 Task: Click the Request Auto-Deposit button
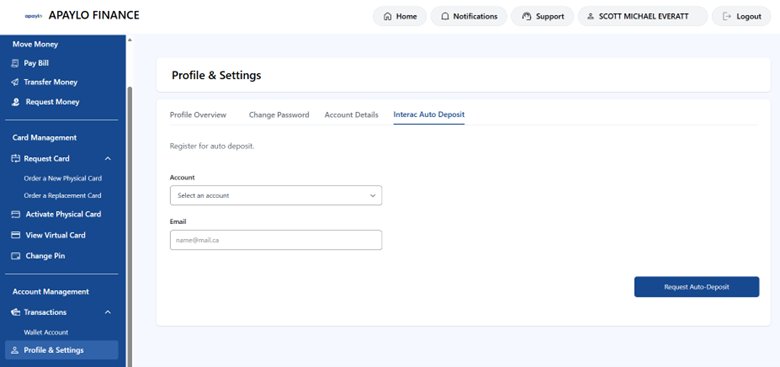coord(696,287)
